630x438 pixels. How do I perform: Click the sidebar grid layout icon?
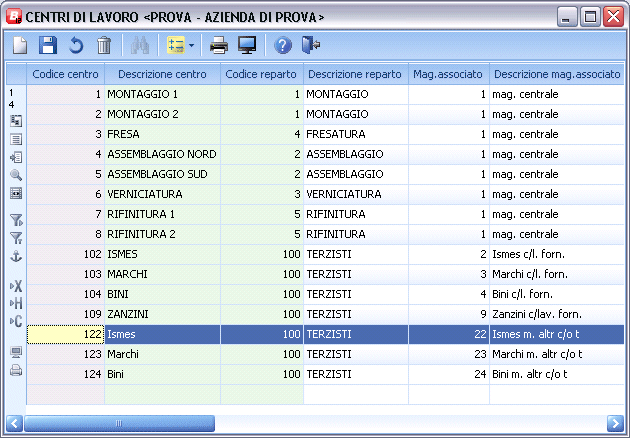tap(16, 121)
